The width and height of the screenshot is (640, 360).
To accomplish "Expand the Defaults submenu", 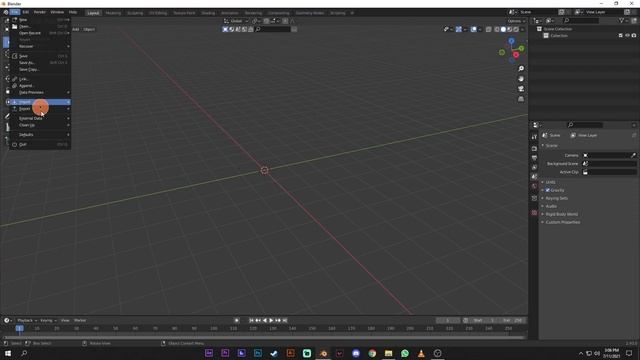I will [x=40, y=134].
